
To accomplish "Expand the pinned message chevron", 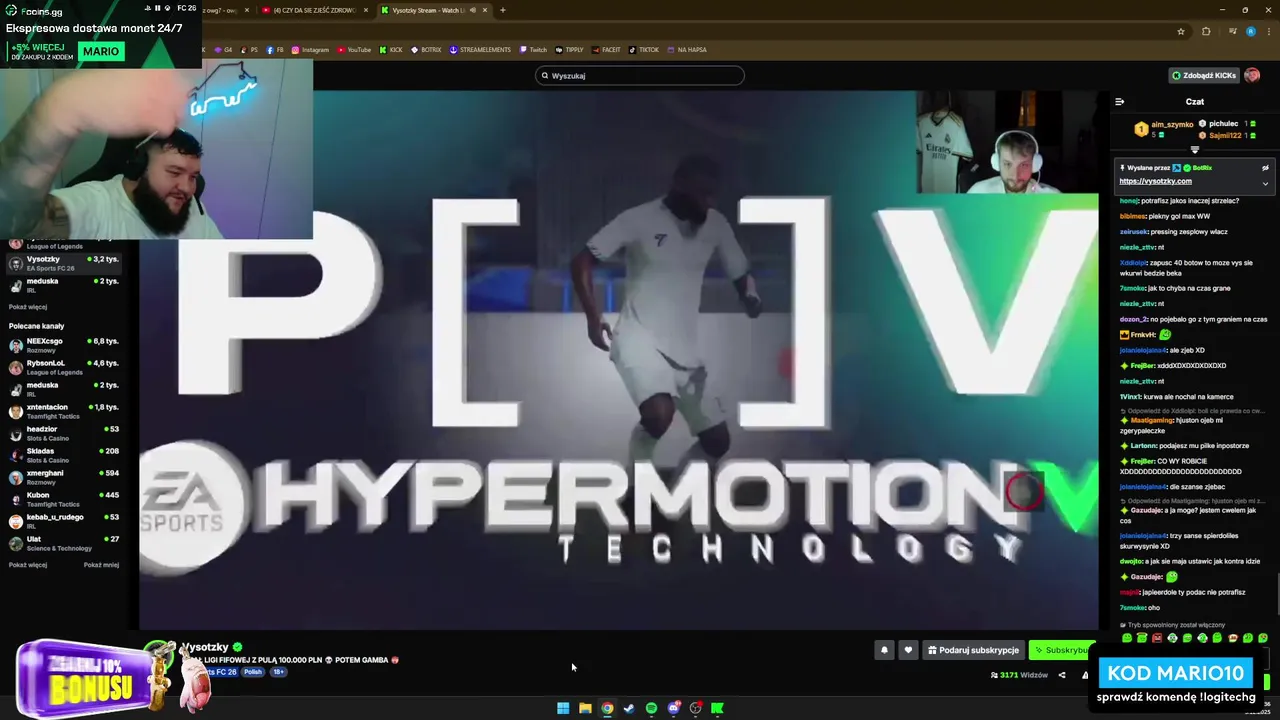I will click(1265, 183).
